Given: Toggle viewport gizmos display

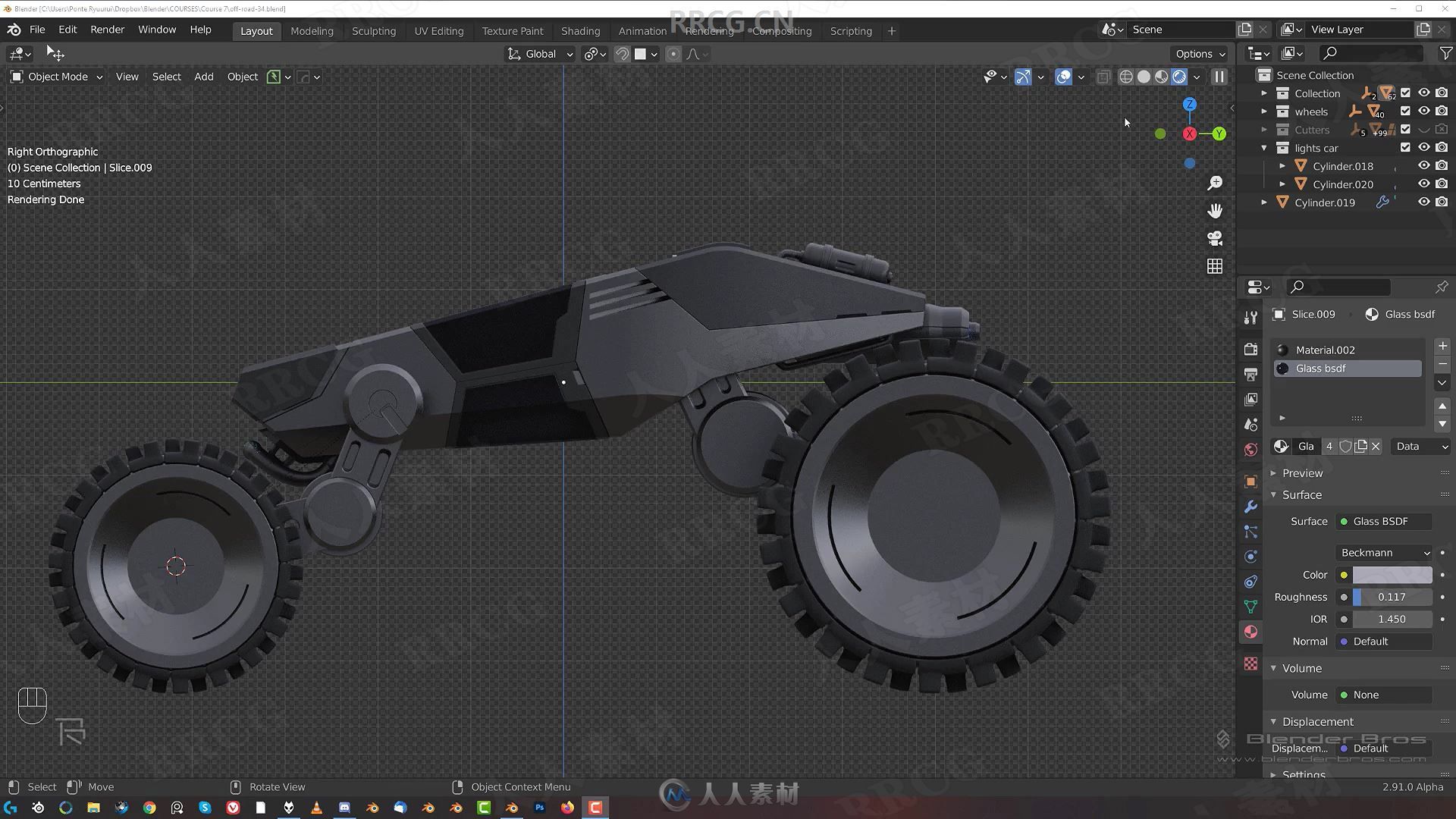Looking at the screenshot, I should tap(1023, 77).
